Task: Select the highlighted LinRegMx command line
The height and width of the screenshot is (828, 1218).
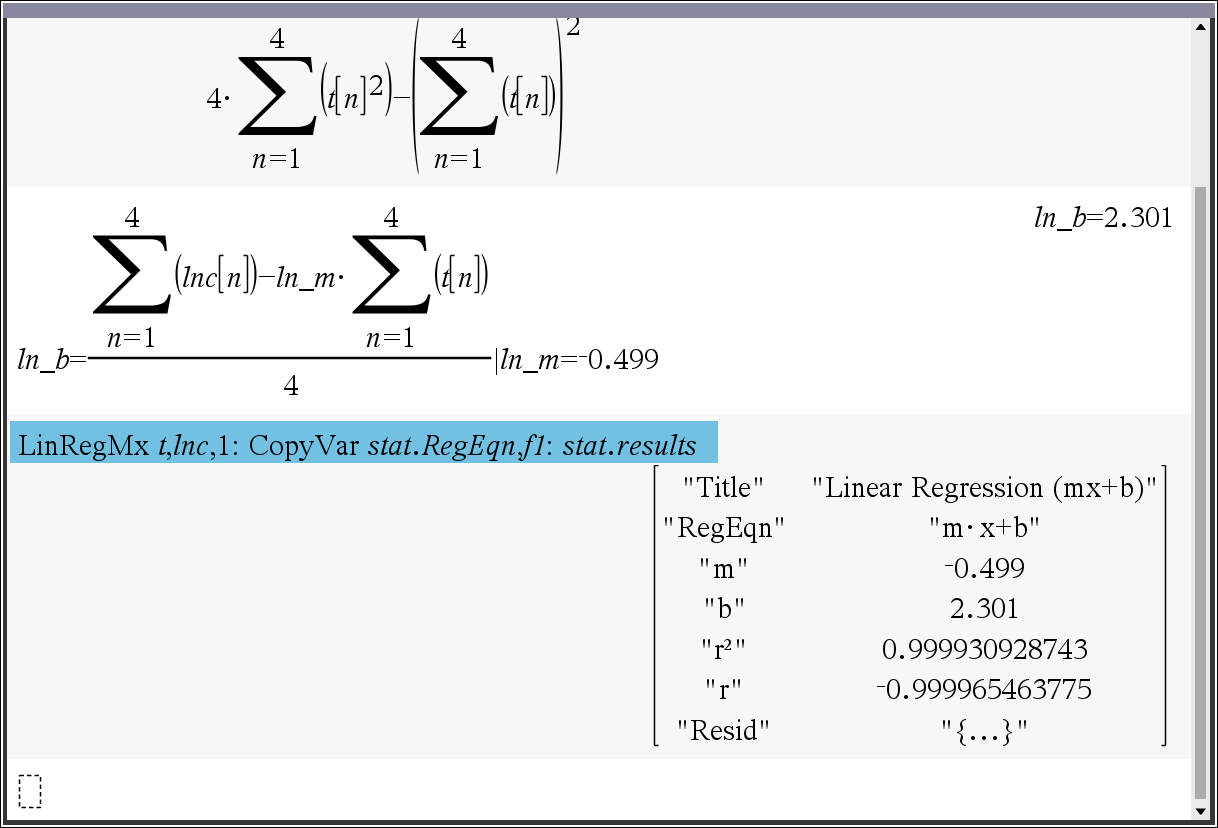Action: click(x=363, y=443)
